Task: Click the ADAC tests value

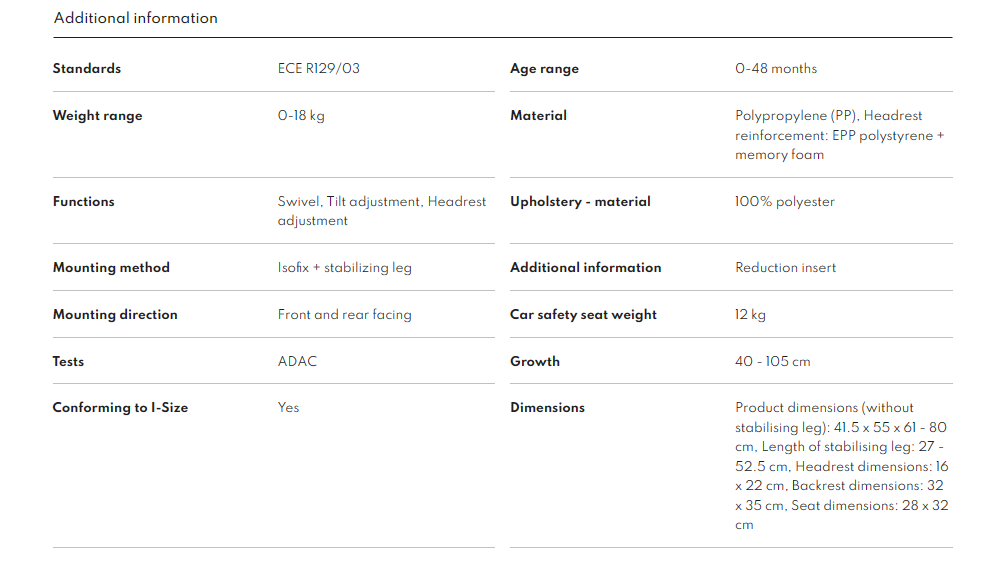Action: [x=297, y=361]
